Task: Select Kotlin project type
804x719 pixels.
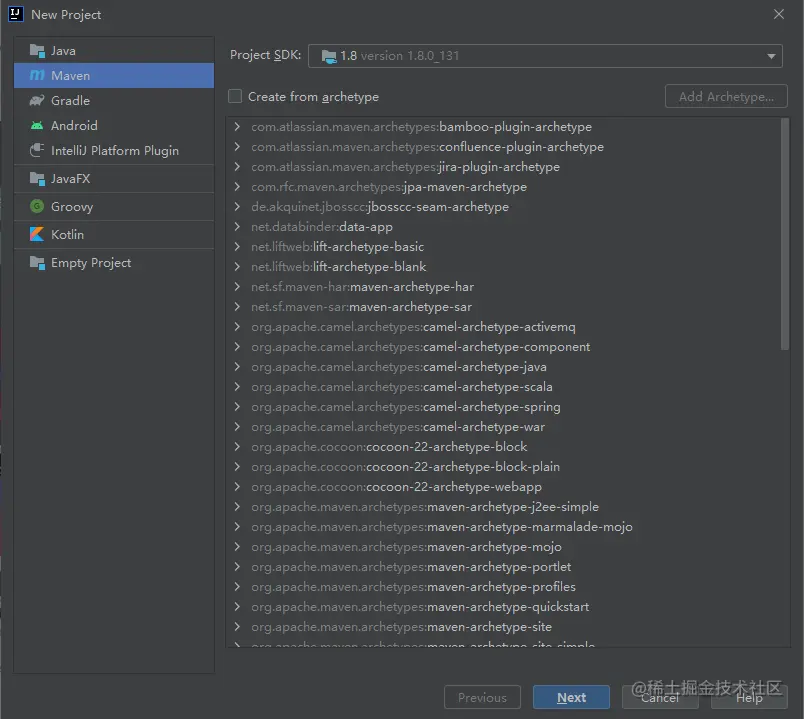Action: point(114,234)
